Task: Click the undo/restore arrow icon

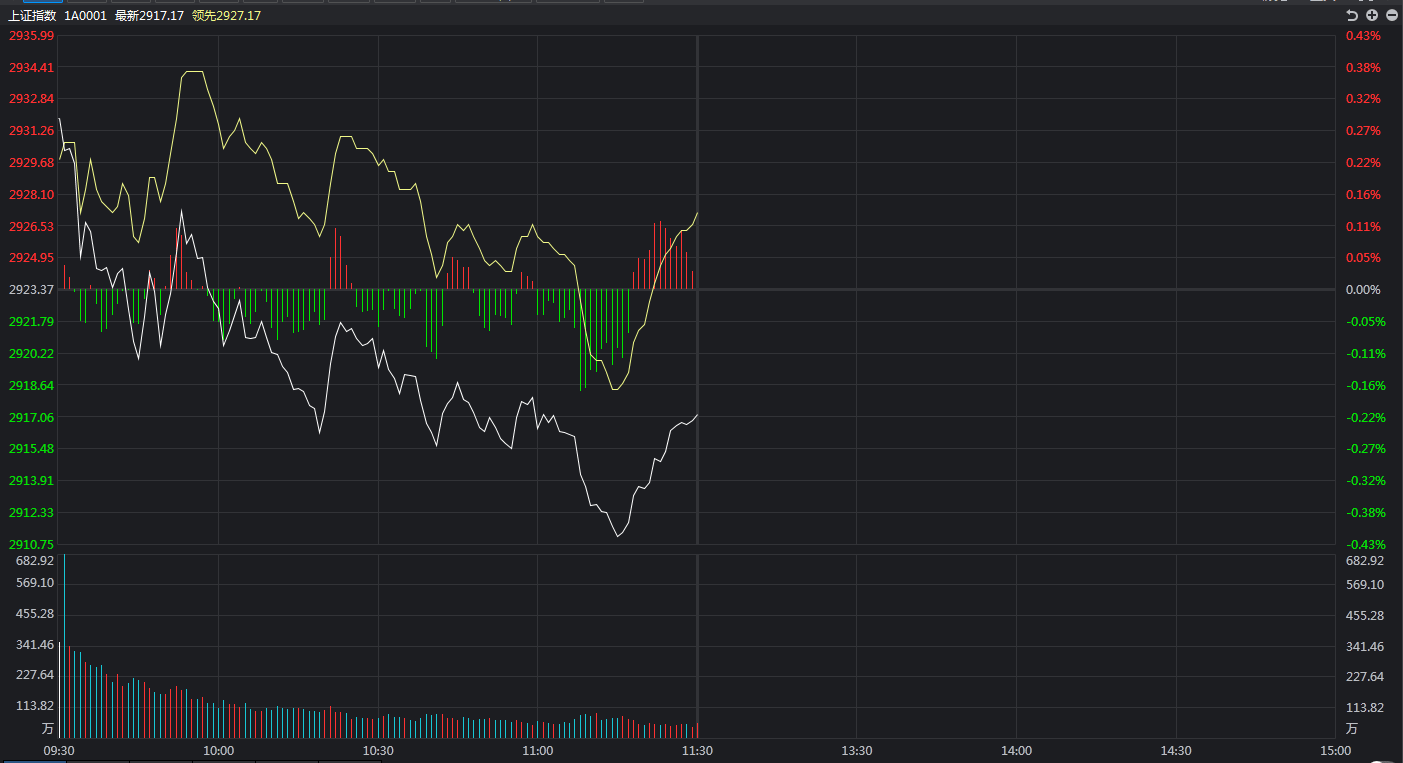Action: 1352,15
